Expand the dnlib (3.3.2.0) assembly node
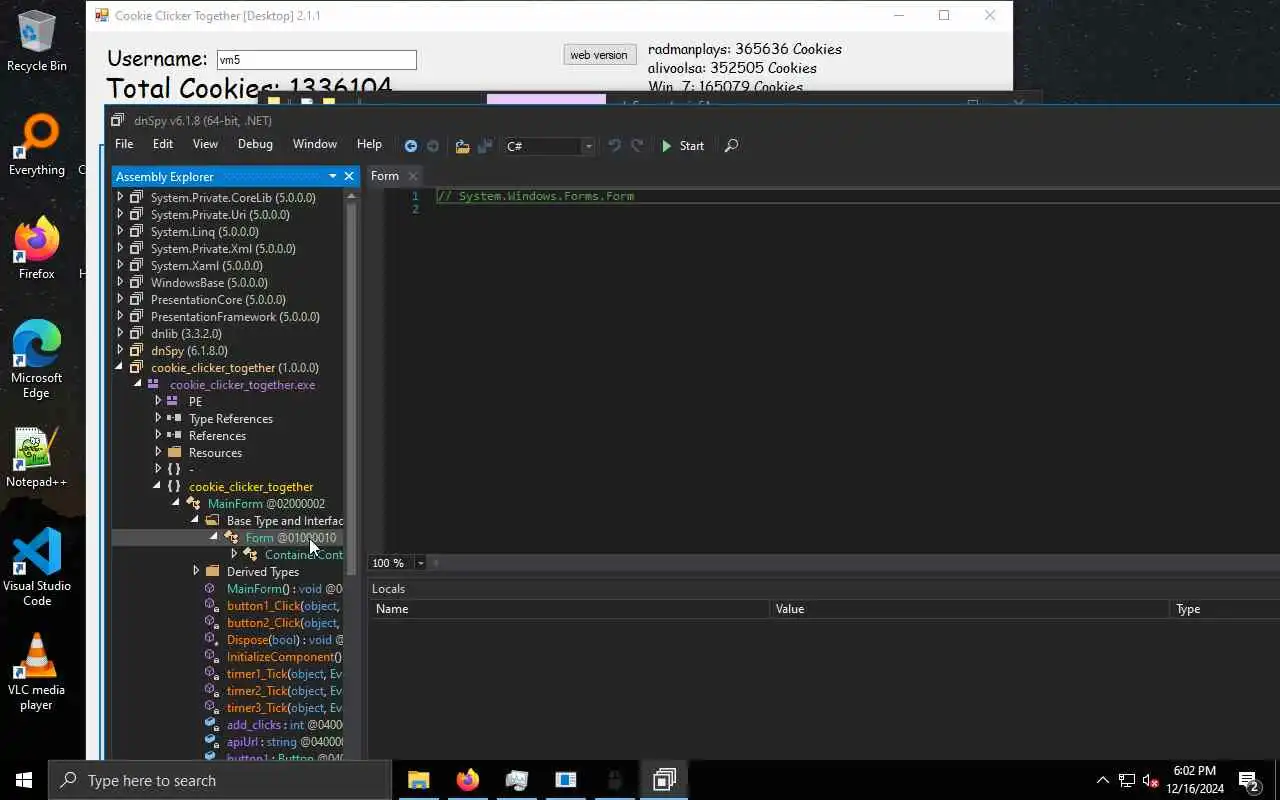This screenshot has height=800, width=1280. tap(120, 334)
